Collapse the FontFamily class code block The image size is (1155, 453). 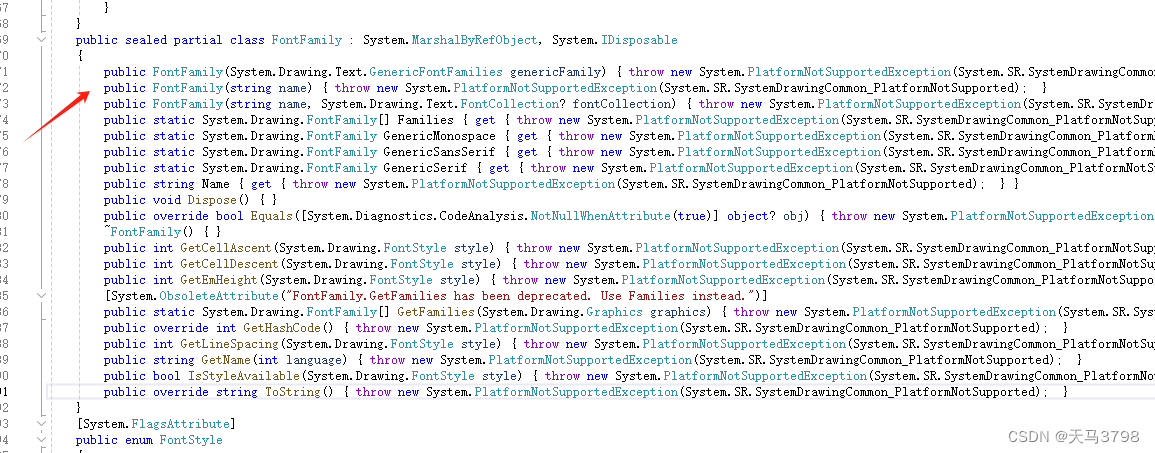pos(42,40)
